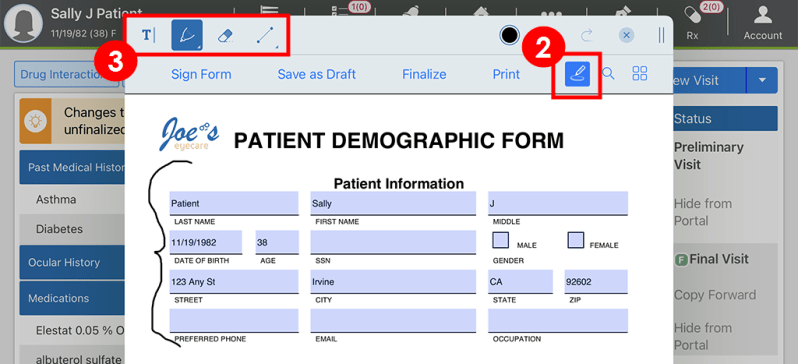The image size is (798, 364).
Task: Open Drug Interactions button
Action: click(x=67, y=75)
